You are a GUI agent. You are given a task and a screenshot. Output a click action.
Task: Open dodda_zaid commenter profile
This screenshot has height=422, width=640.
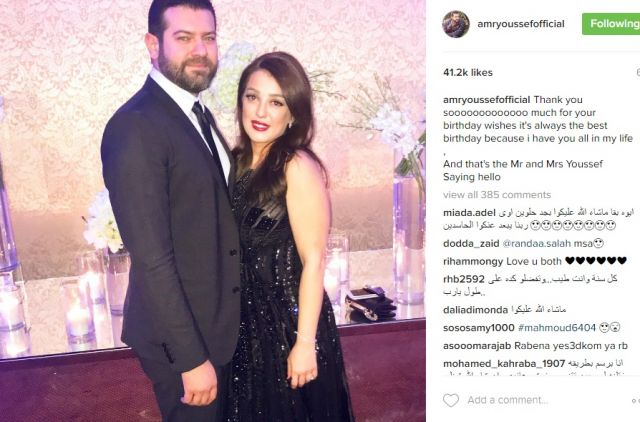(471, 244)
